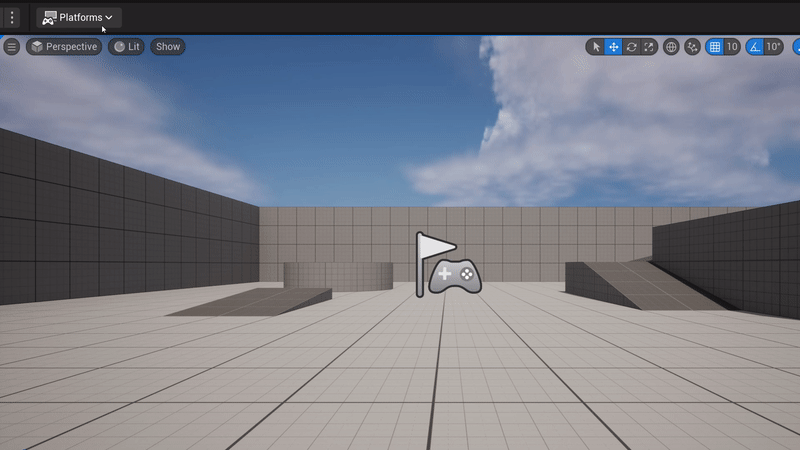Choose the Select objects mode arrow
The height and width of the screenshot is (450, 800).
pos(595,47)
